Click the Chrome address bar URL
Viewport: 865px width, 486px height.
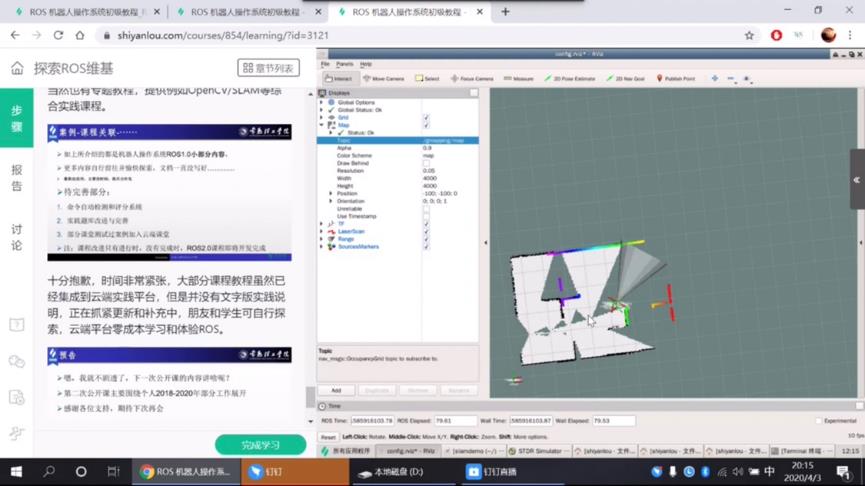pyautogui.click(x=223, y=35)
